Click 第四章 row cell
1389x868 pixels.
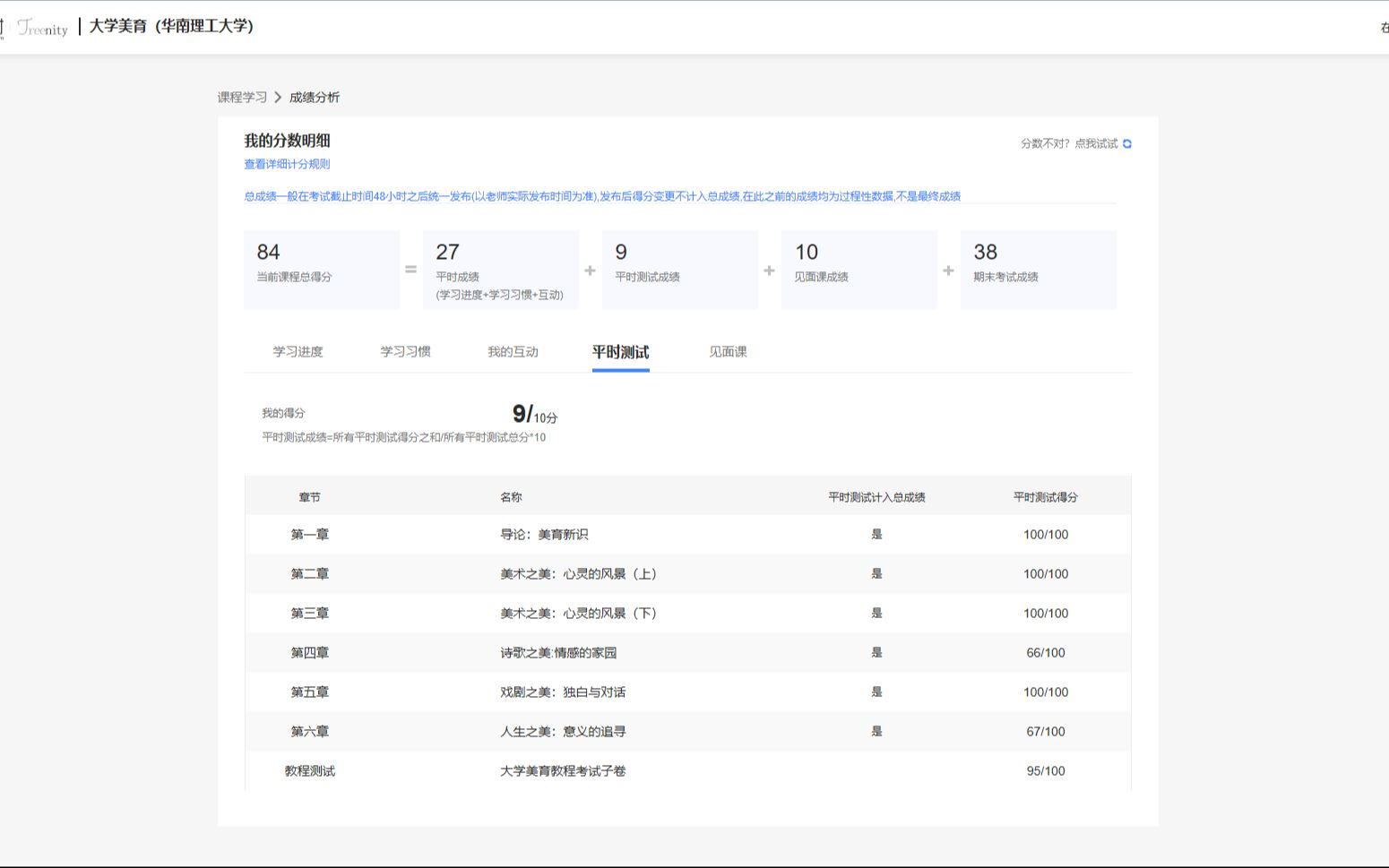[x=309, y=653]
